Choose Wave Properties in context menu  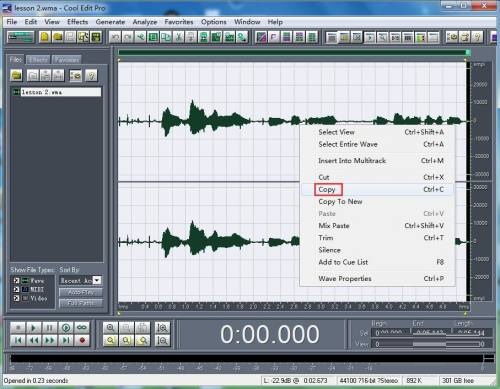(x=378, y=279)
